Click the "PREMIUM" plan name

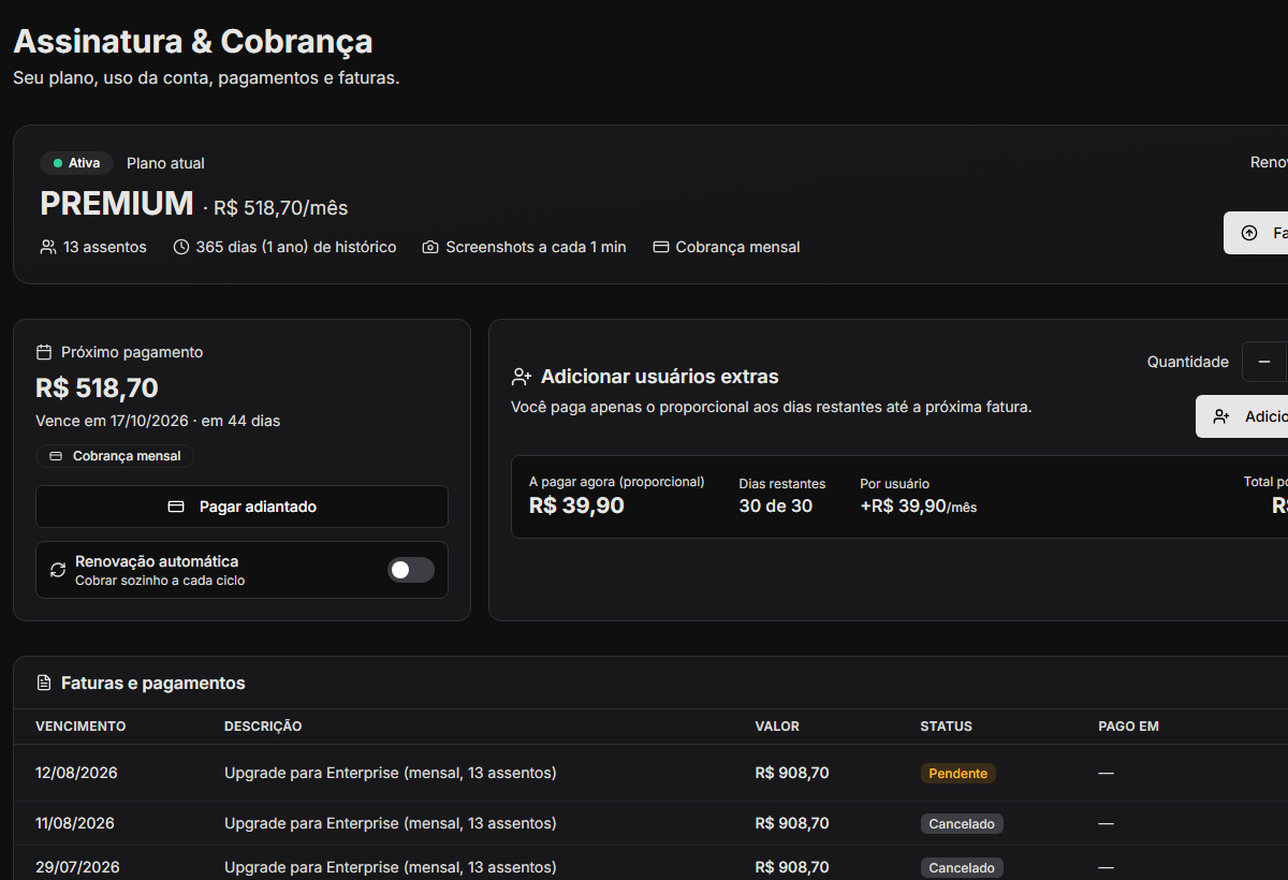pos(117,204)
